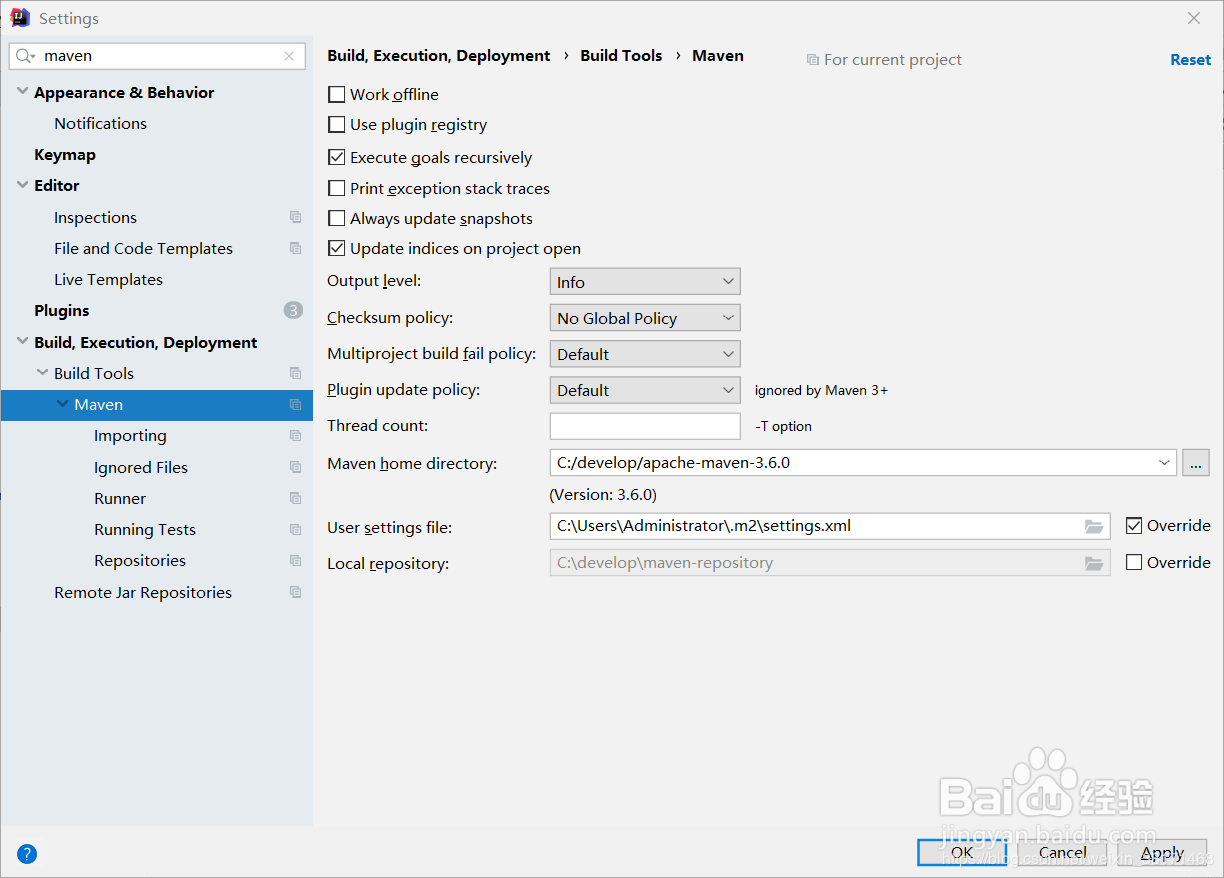Click the search magnifier icon in search box
The image size is (1224, 878).
pos(25,57)
